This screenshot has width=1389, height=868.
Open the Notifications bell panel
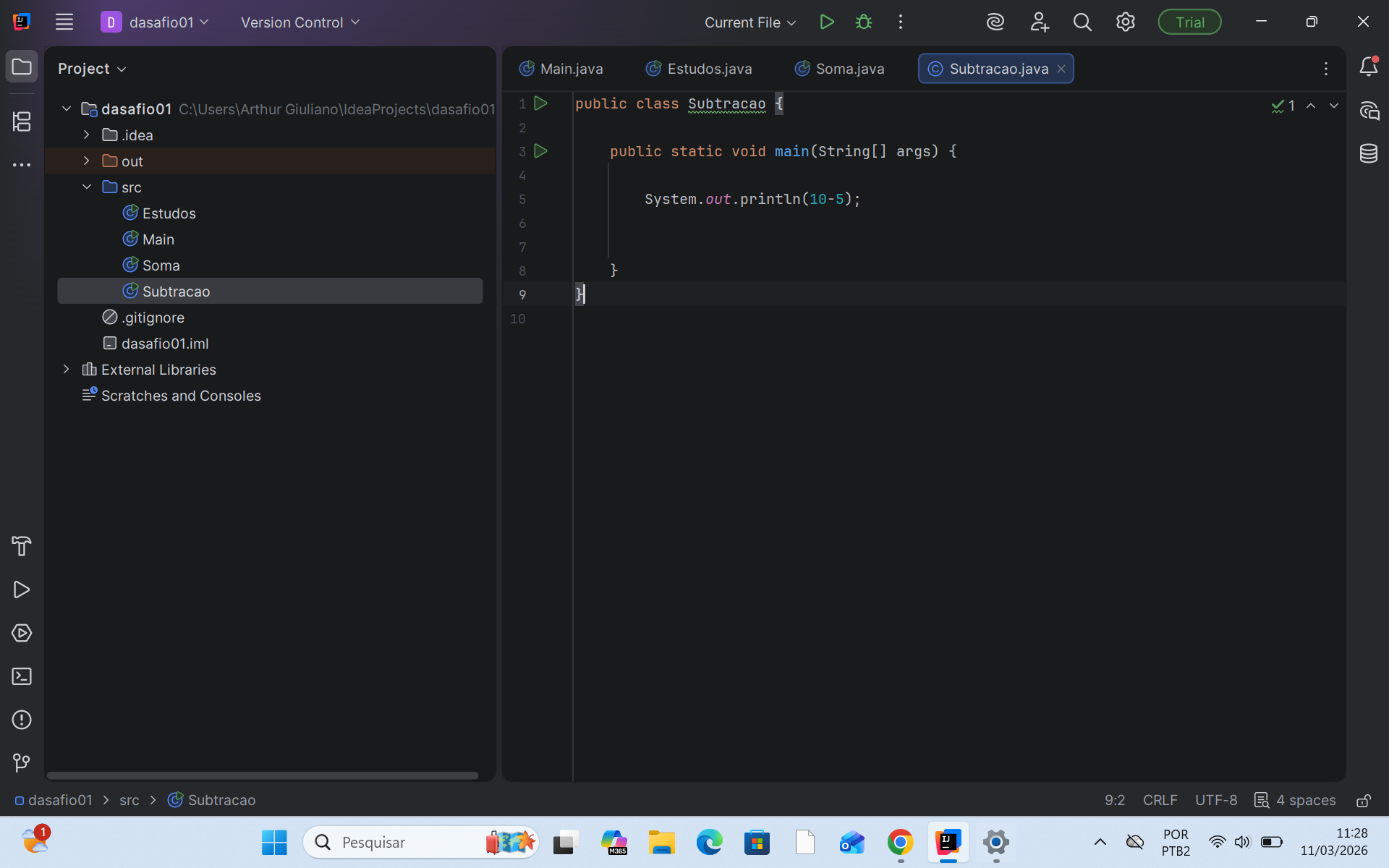(1368, 67)
